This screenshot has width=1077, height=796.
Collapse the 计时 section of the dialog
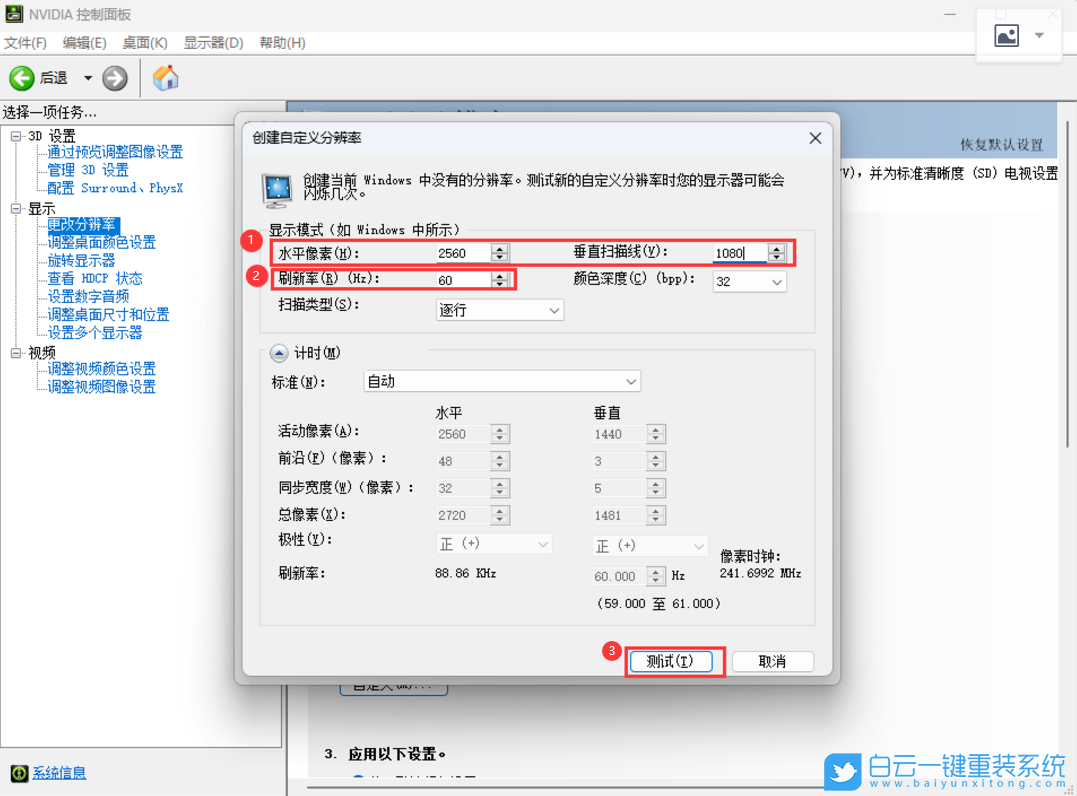pos(280,351)
